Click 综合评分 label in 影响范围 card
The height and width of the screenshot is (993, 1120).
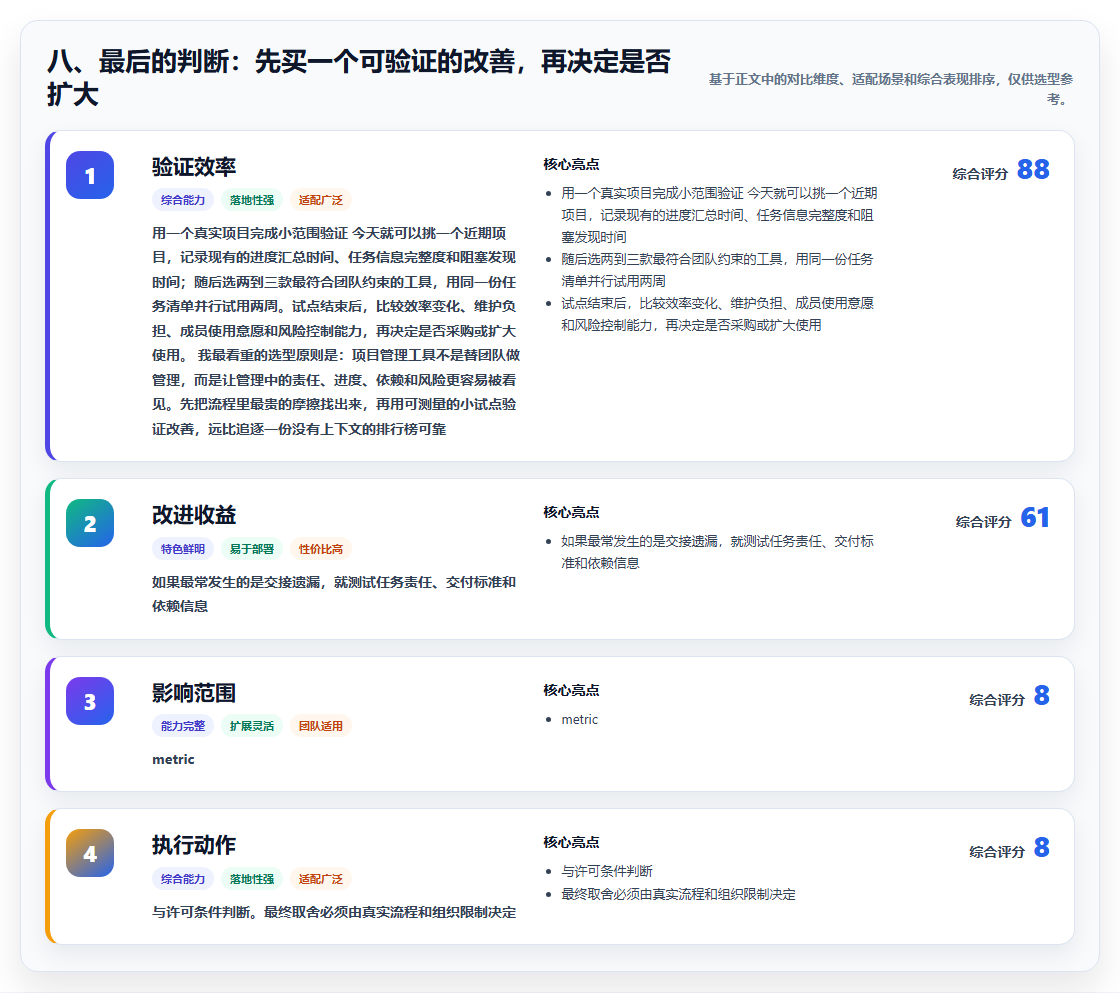[x=996, y=699]
